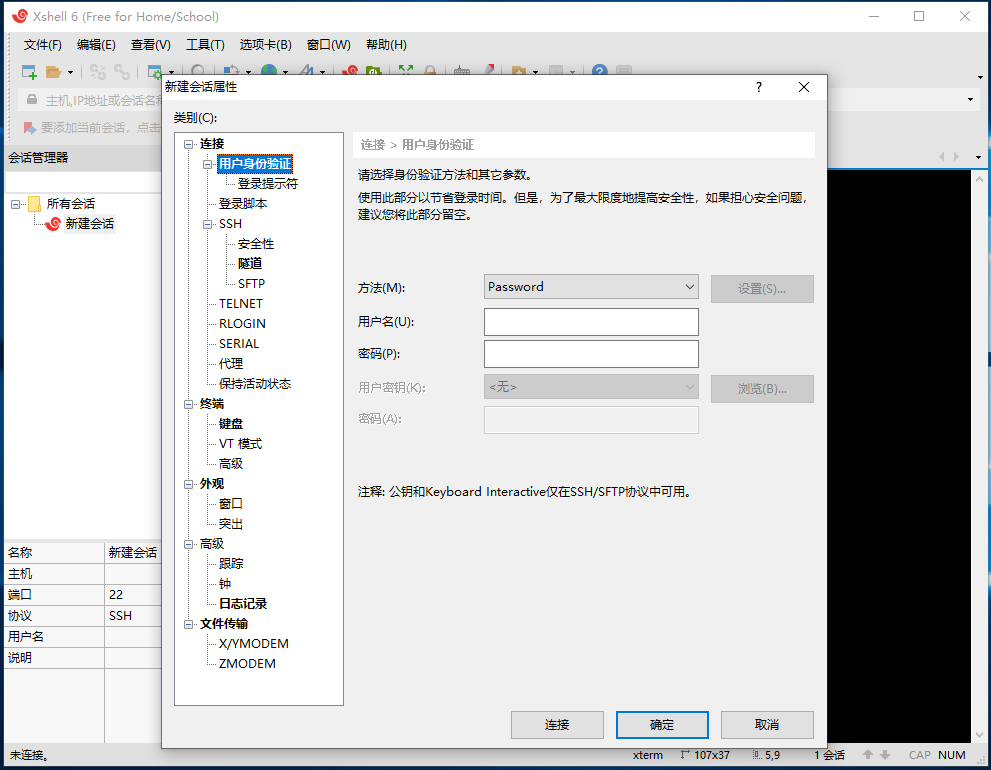The width and height of the screenshot is (991, 770).
Task: Select SFTP in the category tree
Action: click(251, 284)
